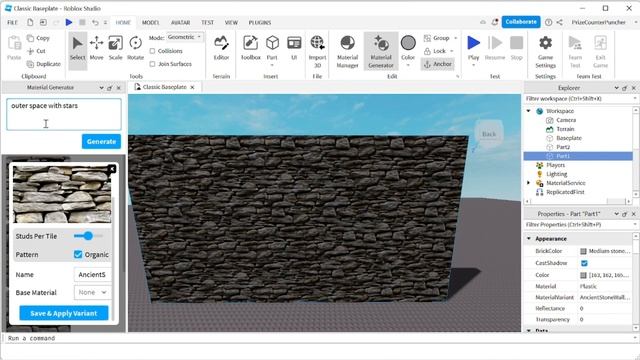Open Game Settings

(545, 51)
